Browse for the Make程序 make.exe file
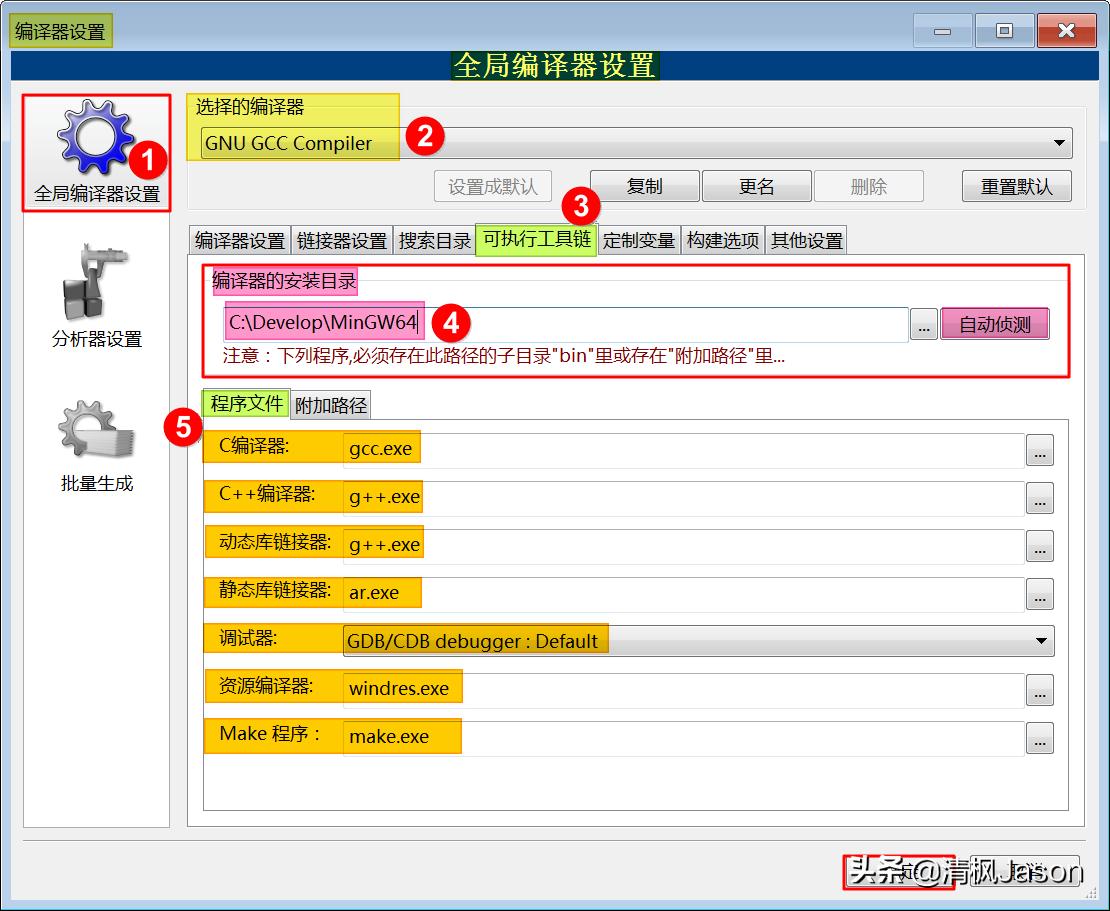 point(1039,738)
